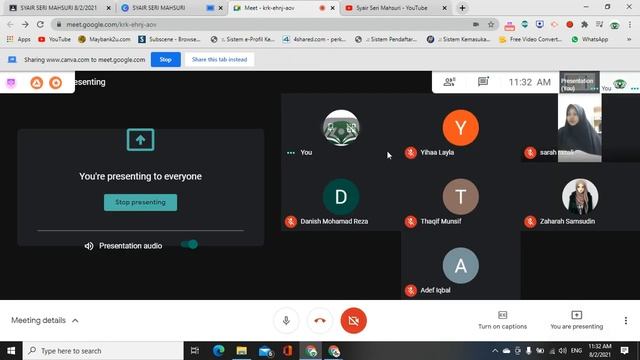This screenshot has height=360, width=640.
Task: Click the purple extension icon at top left
Action: pyautogui.click(x=11, y=83)
